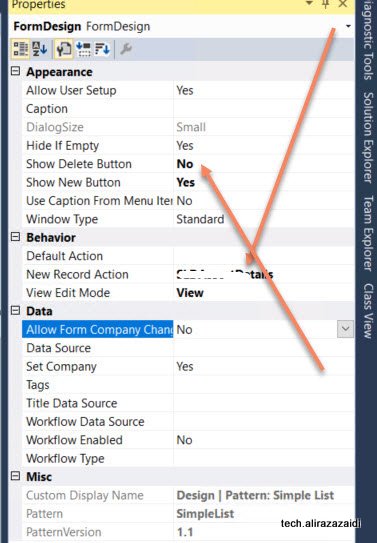This screenshot has width=377, height=543.
Task: Click the Caption value field
Action: pyautogui.click(x=263, y=109)
